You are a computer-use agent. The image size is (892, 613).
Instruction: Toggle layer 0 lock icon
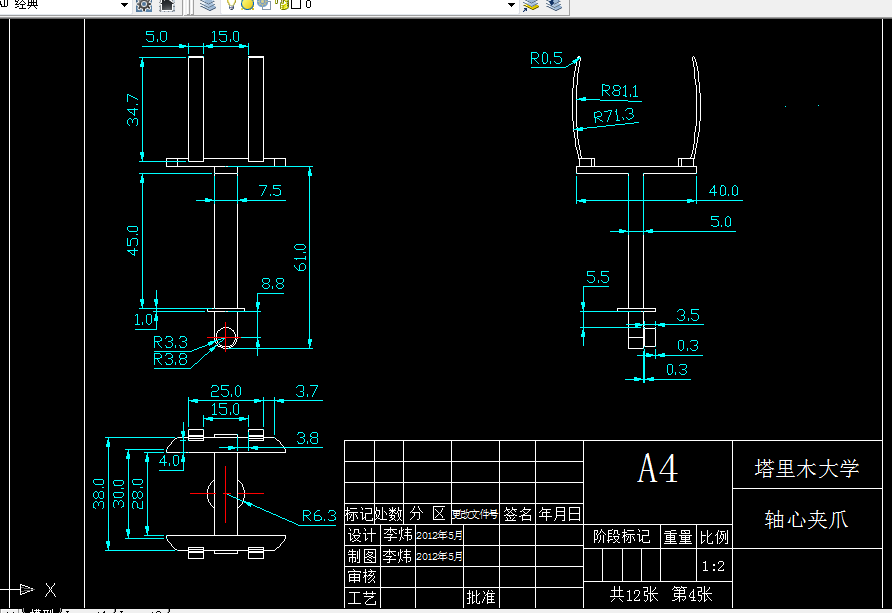click(284, 5)
